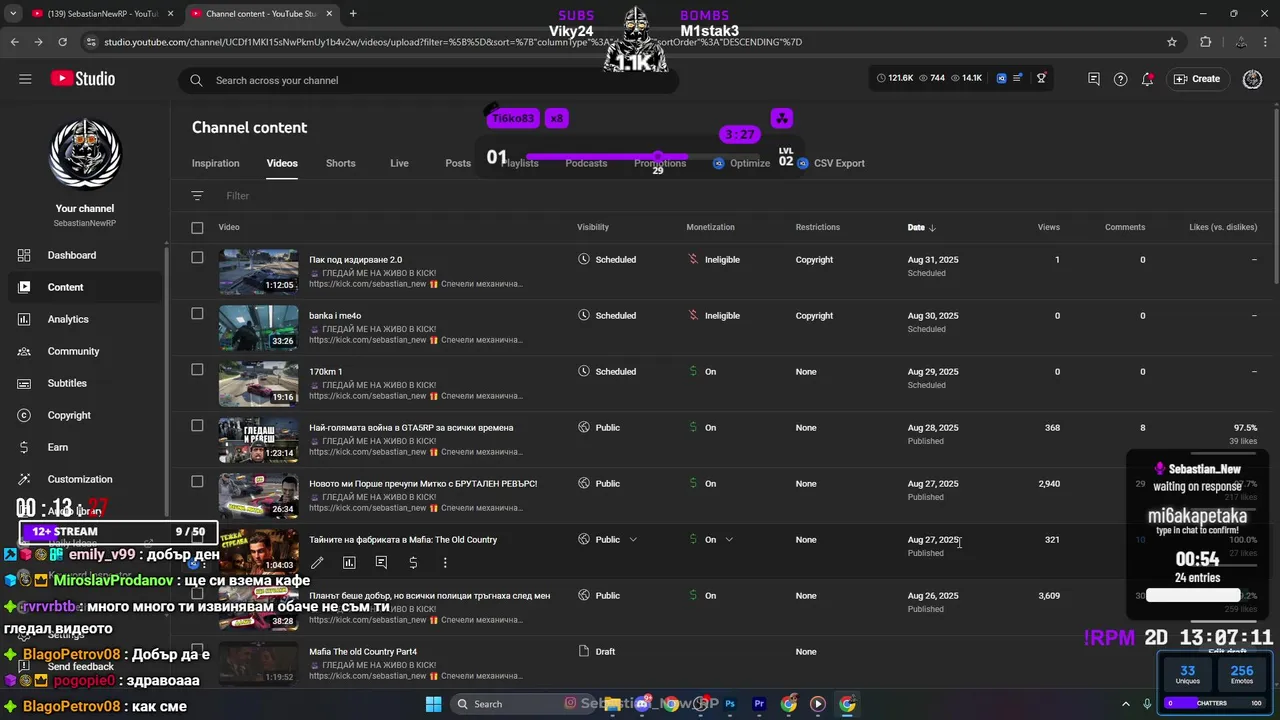1280x720 pixels.
Task: Check the box for Пак под издирване 2.0
Action: click(197, 258)
